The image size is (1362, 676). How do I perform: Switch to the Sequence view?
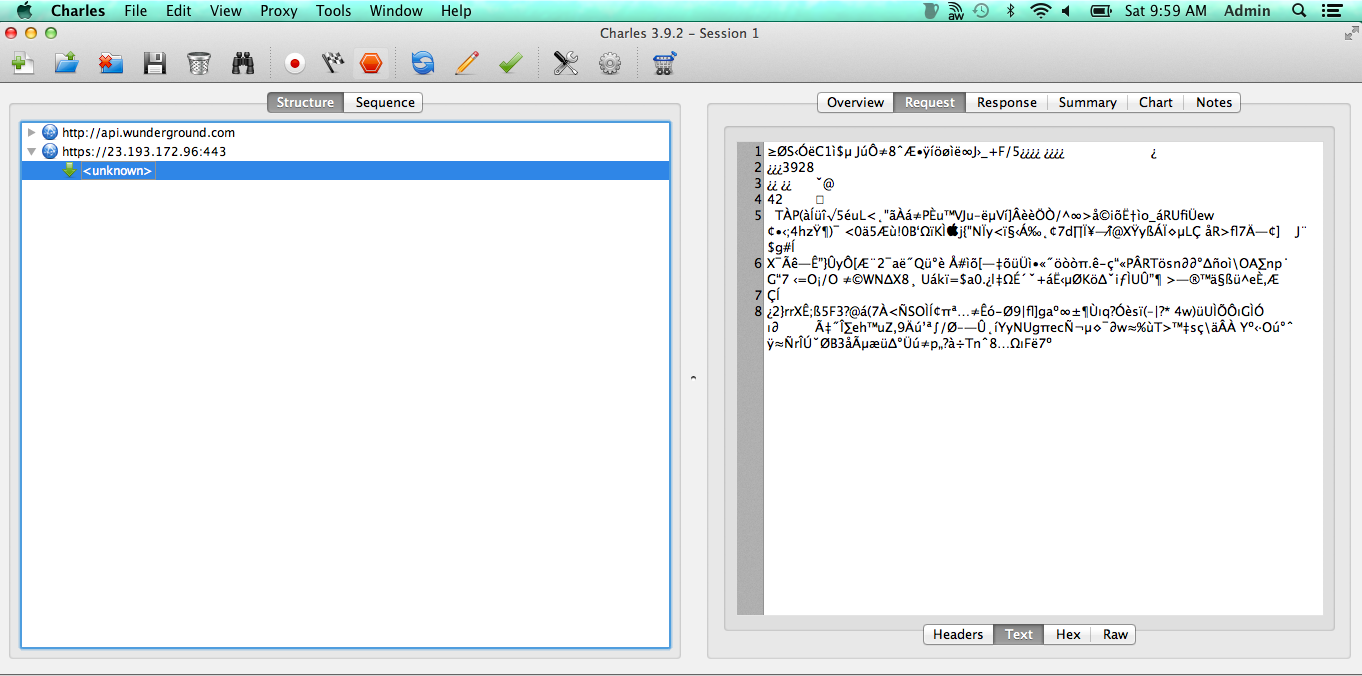click(x=384, y=102)
